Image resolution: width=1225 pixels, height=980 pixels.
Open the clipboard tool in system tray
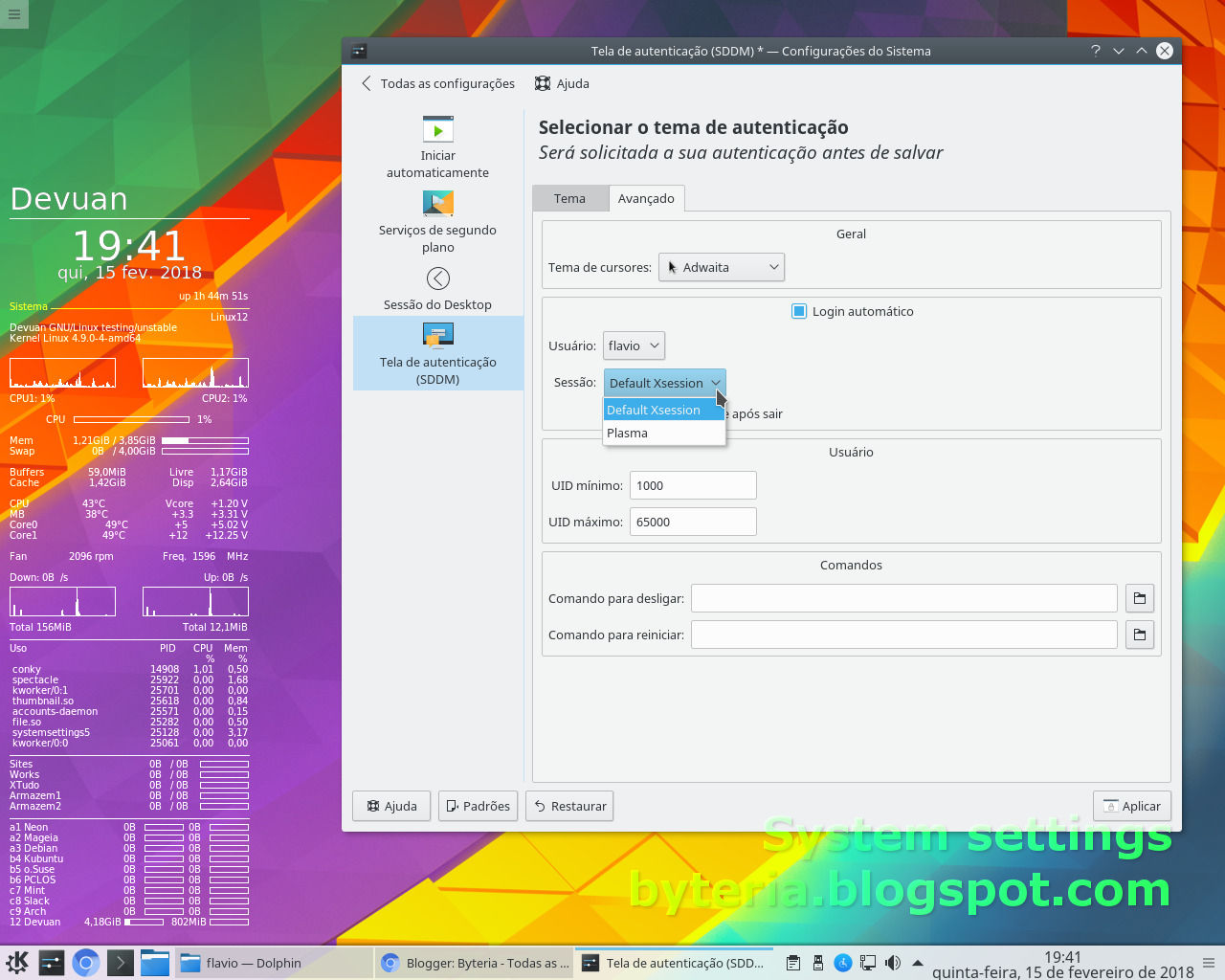[x=792, y=962]
